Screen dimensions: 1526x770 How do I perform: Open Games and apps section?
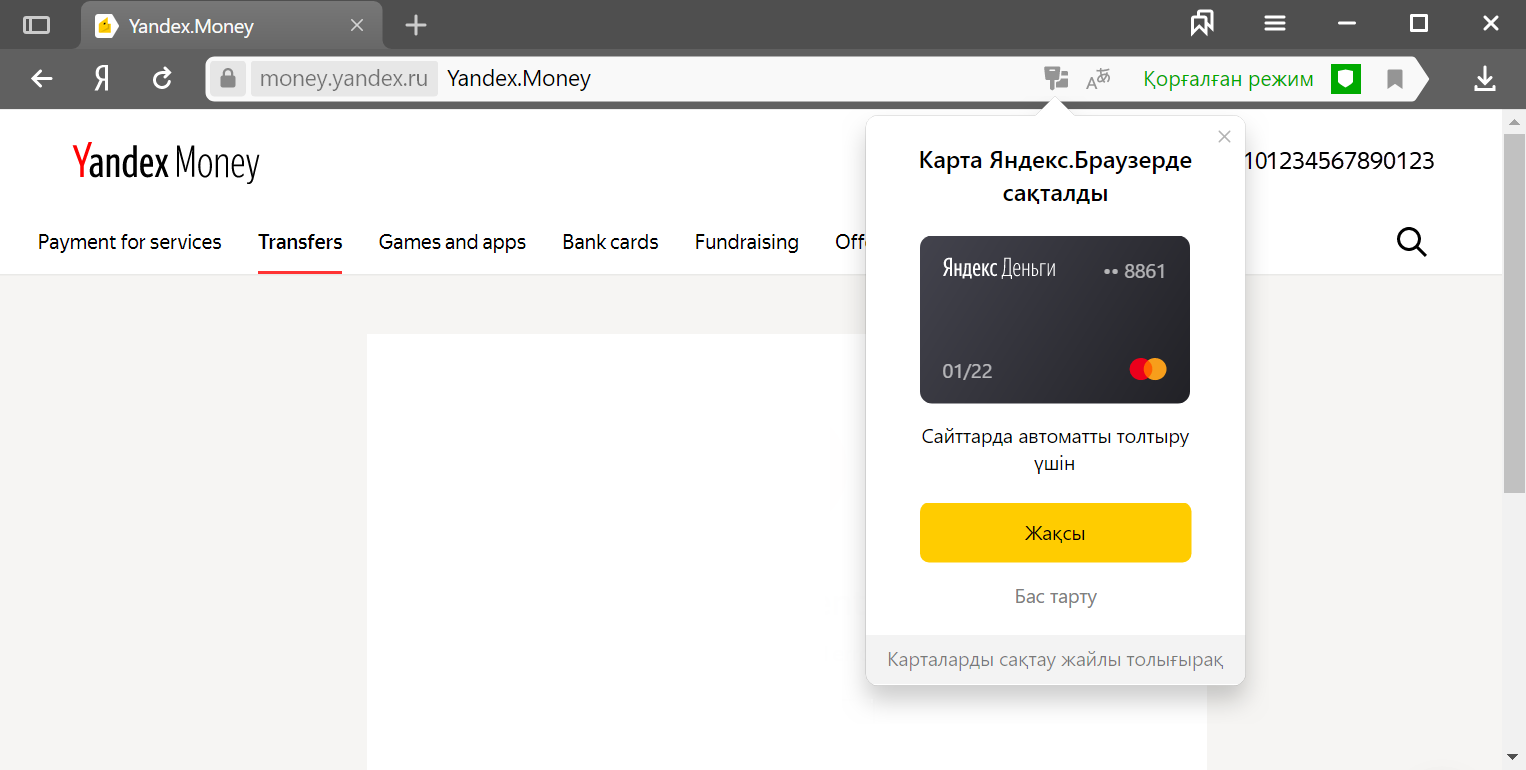click(452, 242)
